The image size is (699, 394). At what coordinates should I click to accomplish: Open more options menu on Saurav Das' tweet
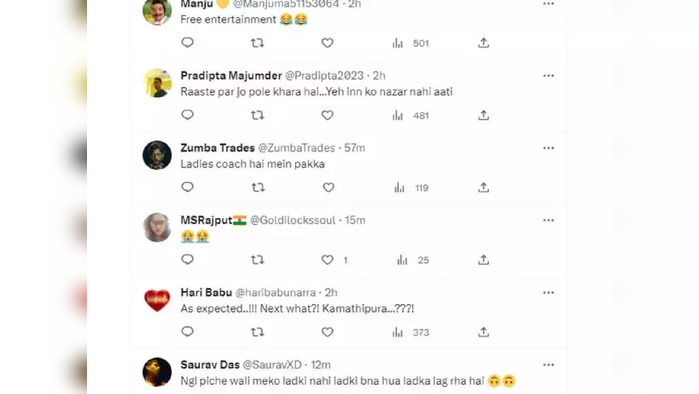548,365
